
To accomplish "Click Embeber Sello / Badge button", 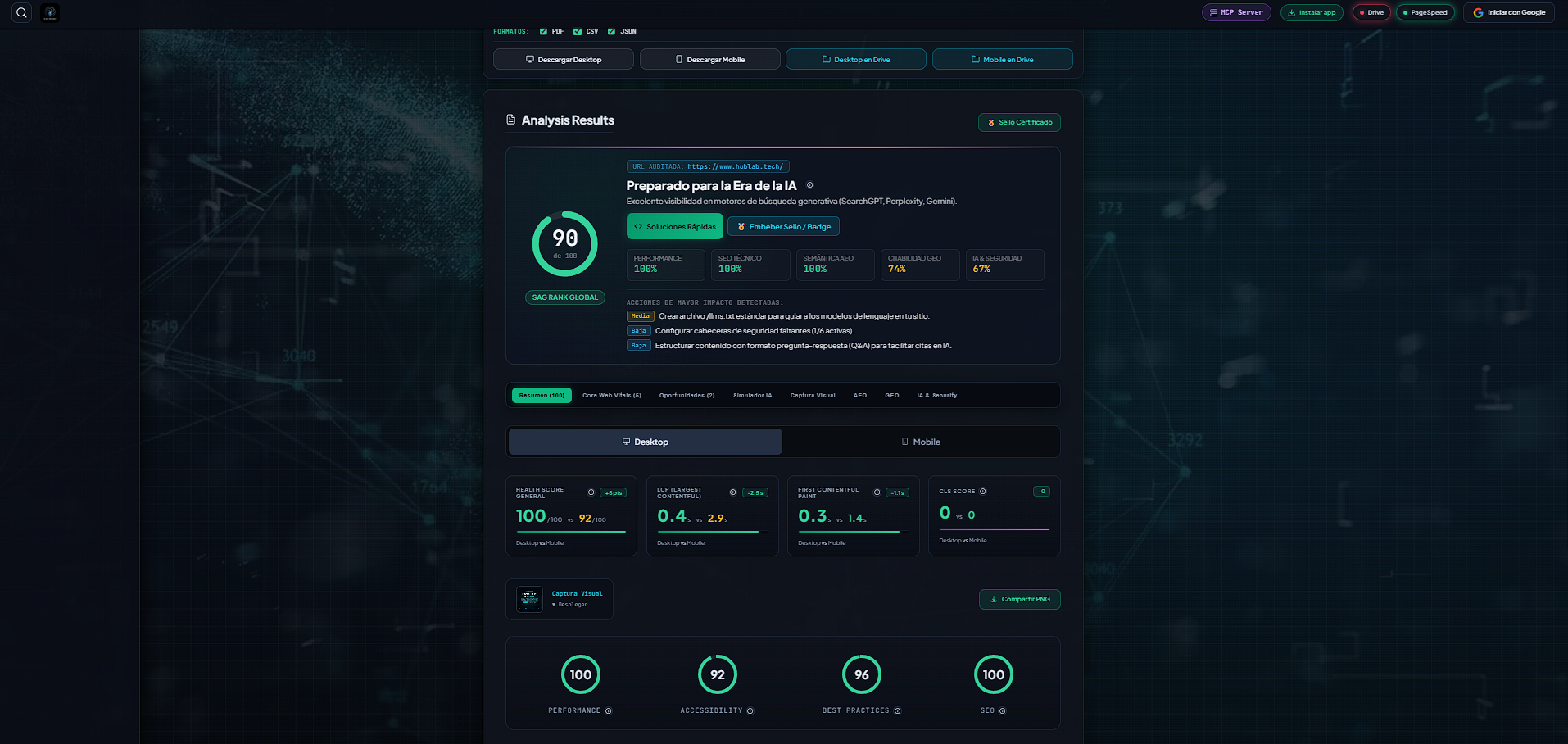I will click(783, 226).
